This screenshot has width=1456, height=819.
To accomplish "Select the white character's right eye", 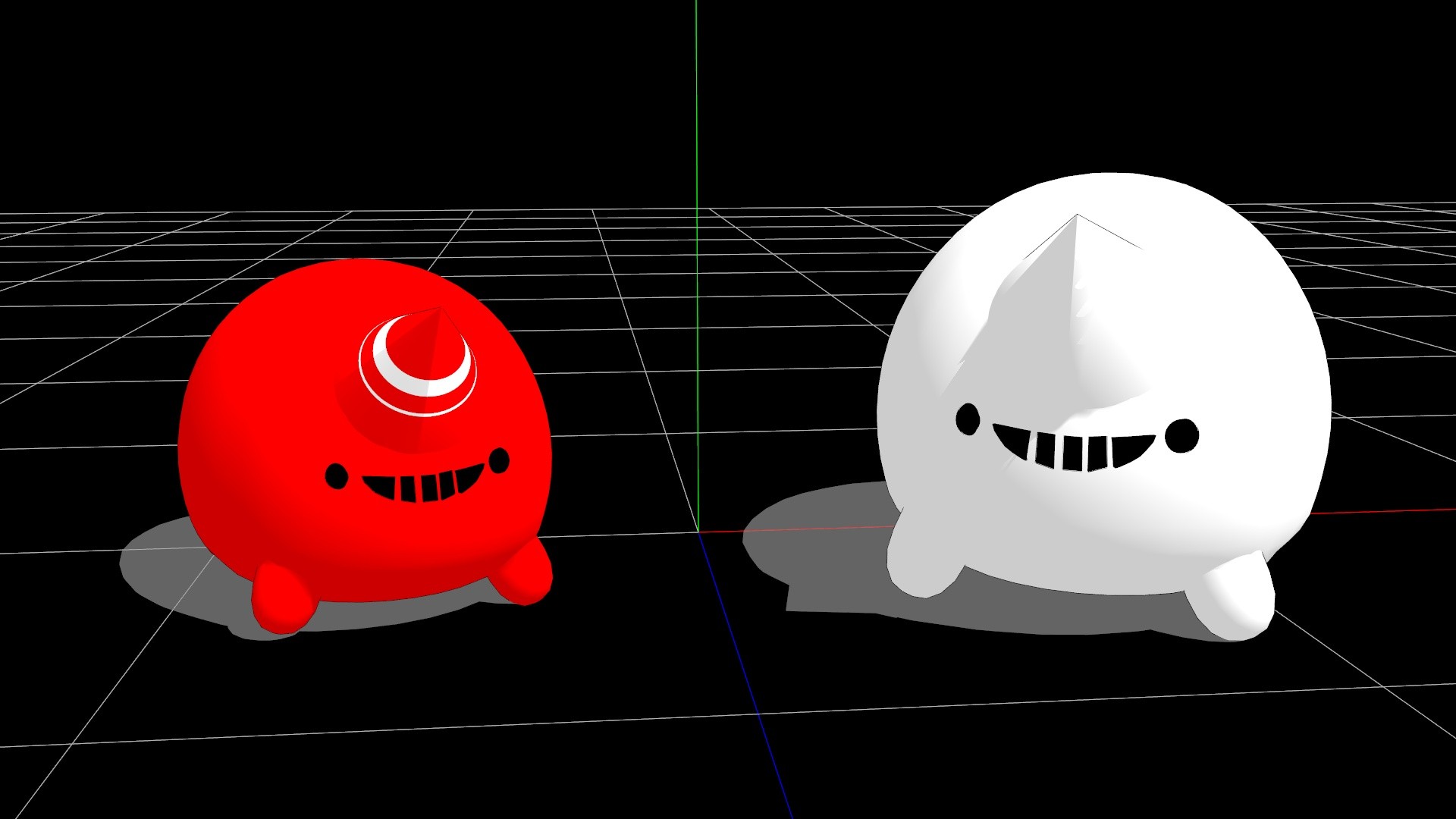I will (x=1181, y=435).
